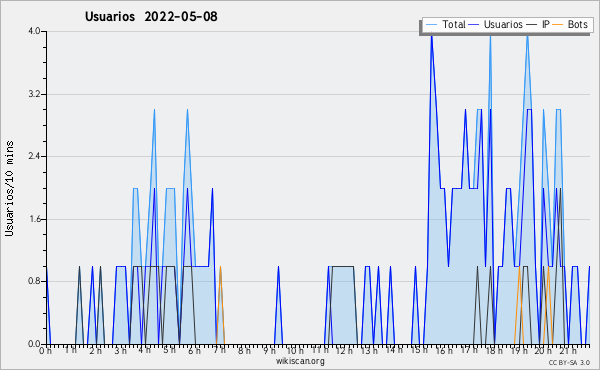Click the light-blue Total legend line swatch
The height and width of the screenshot is (370, 600).
click(x=431, y=25)
